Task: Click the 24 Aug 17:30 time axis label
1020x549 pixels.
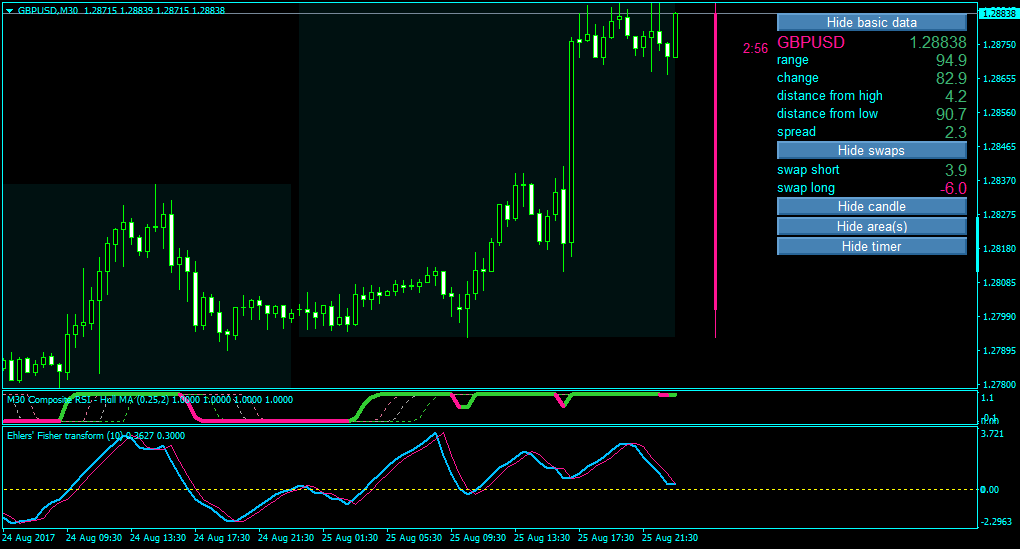Action: pyautogui.click(x=222, y=538)
